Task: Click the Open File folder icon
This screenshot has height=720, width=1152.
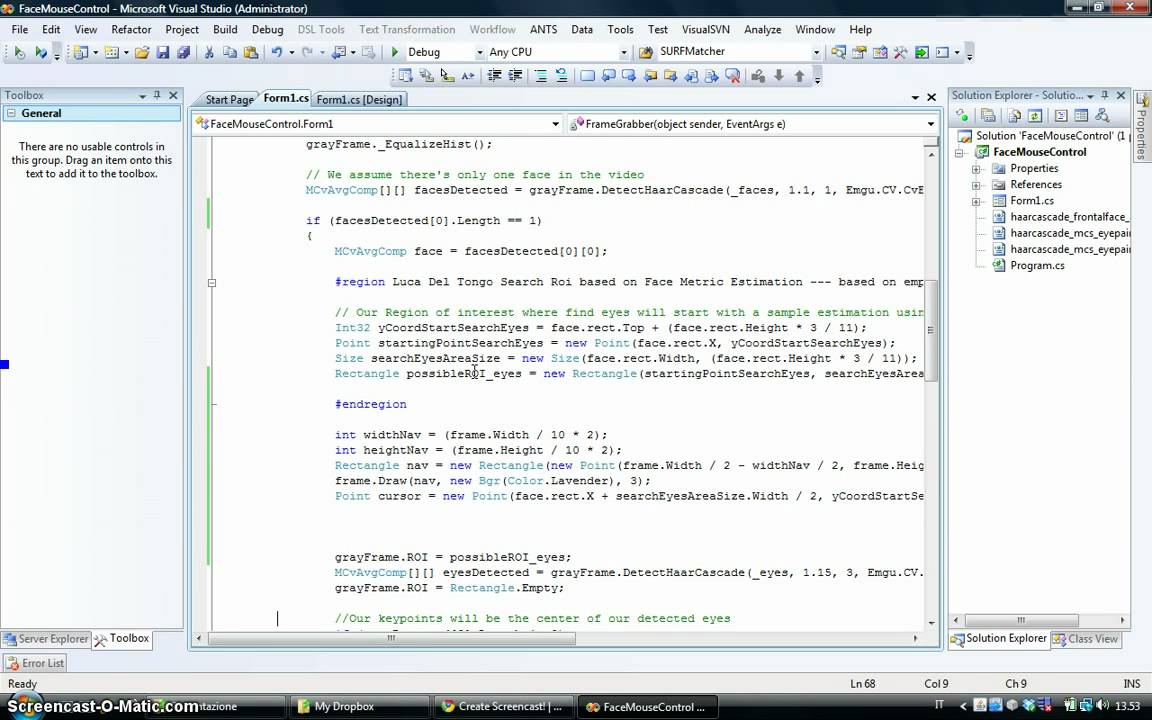Action: (142, 52)
